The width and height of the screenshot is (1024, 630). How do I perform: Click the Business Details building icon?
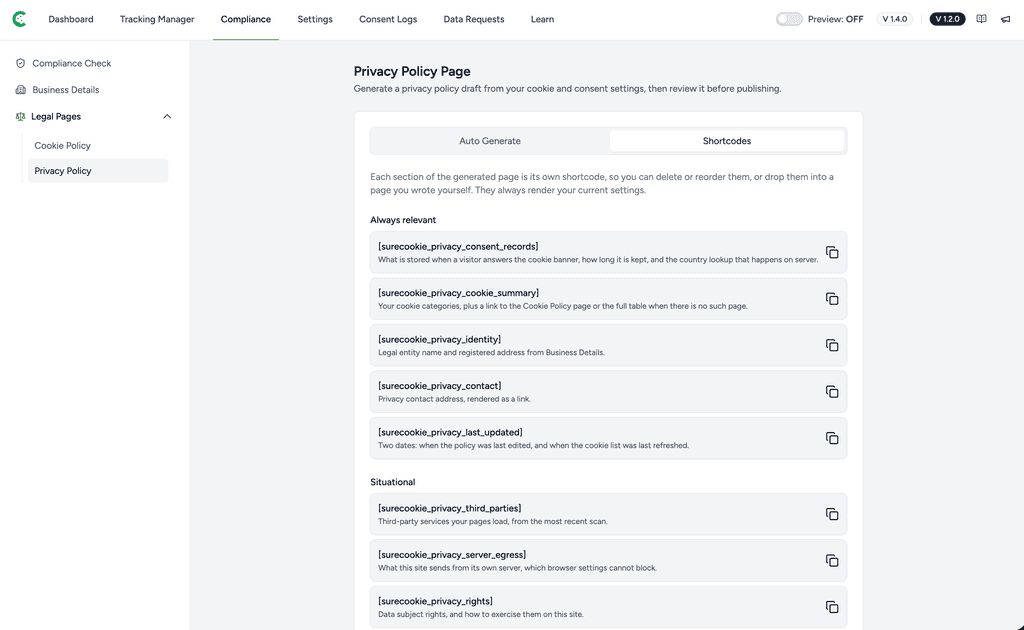(x=20, y=89)
